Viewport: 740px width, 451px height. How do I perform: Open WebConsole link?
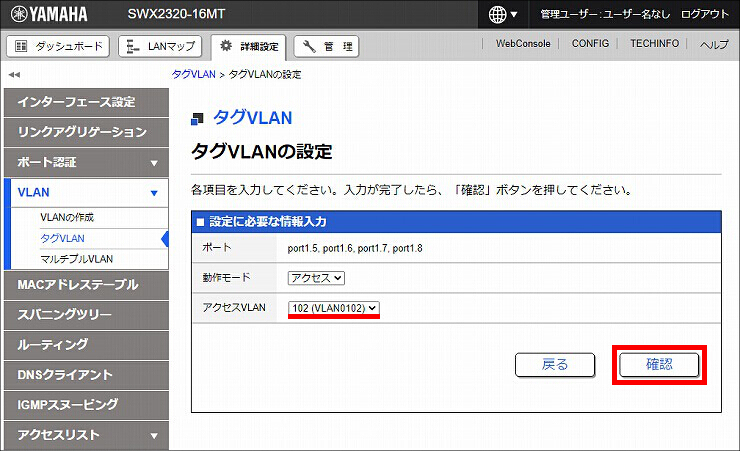(523, 43)
